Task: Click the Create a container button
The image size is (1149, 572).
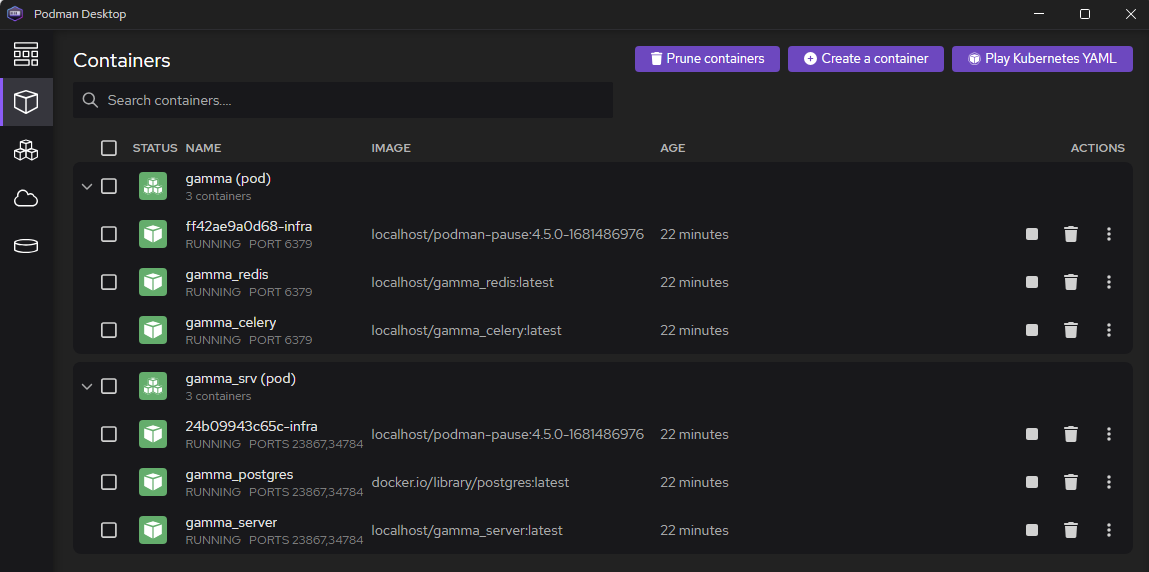Action: pyautogui.click(x=865, y=59)
